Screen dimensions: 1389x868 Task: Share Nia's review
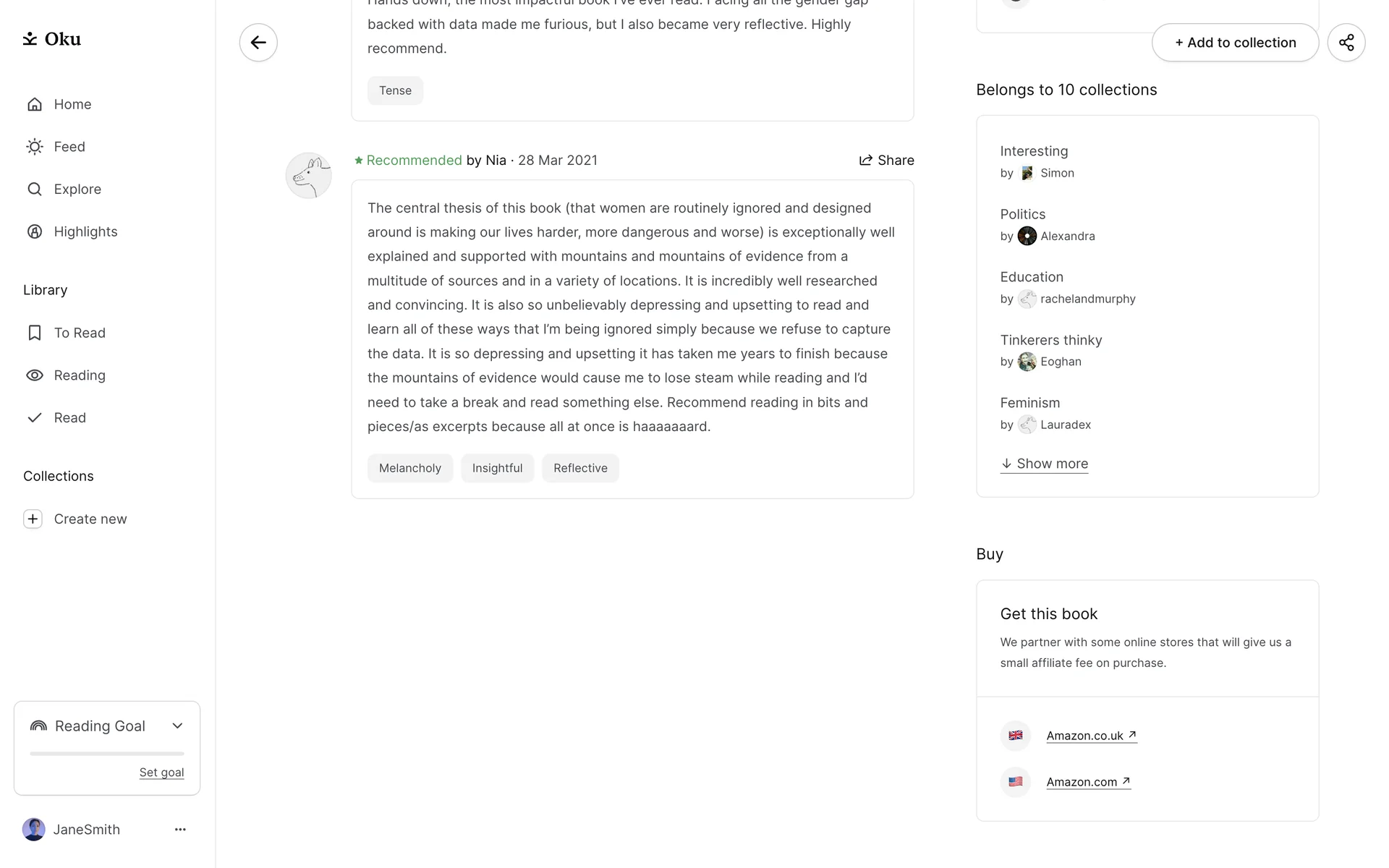coord(886,161)
